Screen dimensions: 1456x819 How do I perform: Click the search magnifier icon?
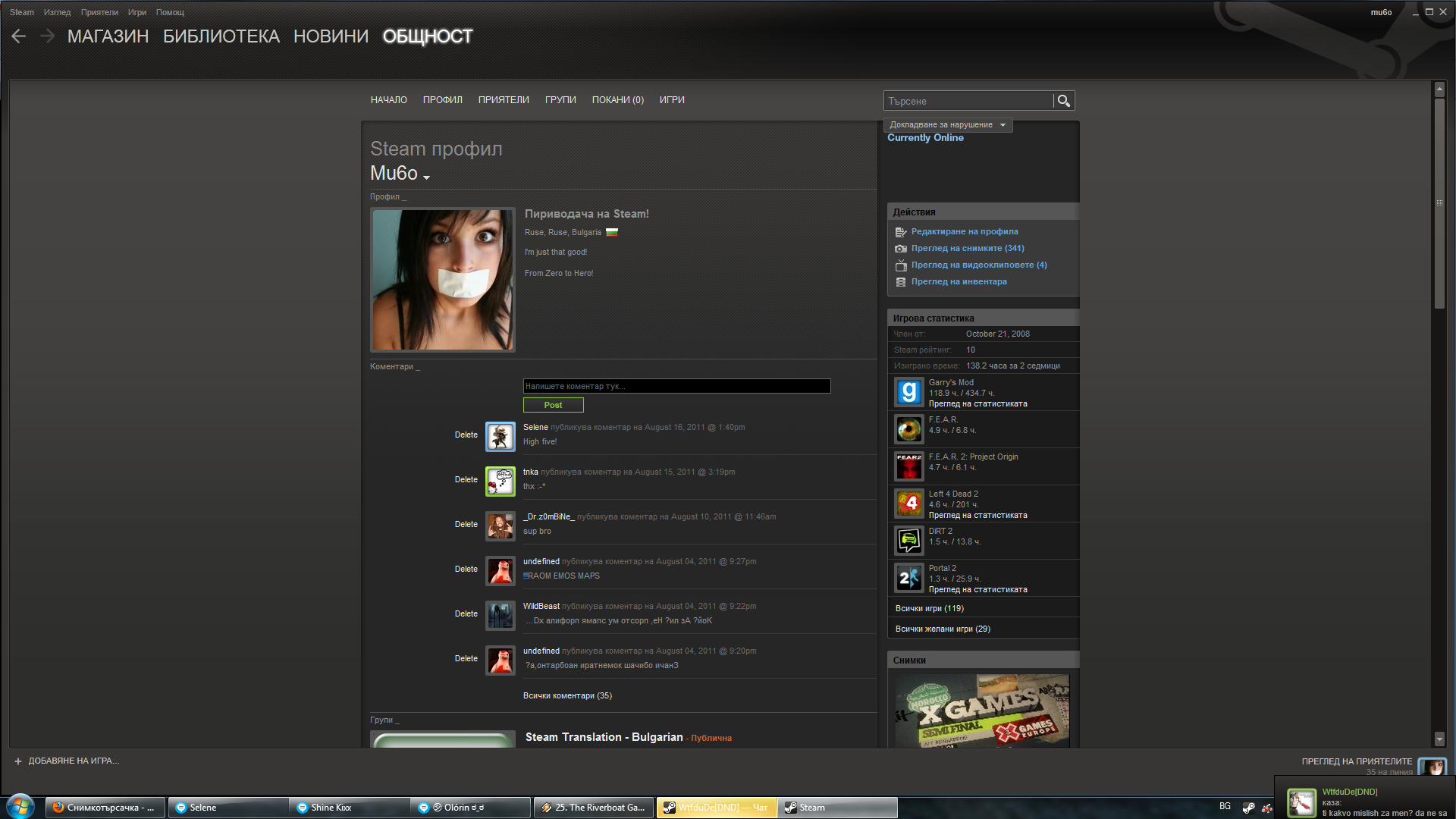point(1063,101)
